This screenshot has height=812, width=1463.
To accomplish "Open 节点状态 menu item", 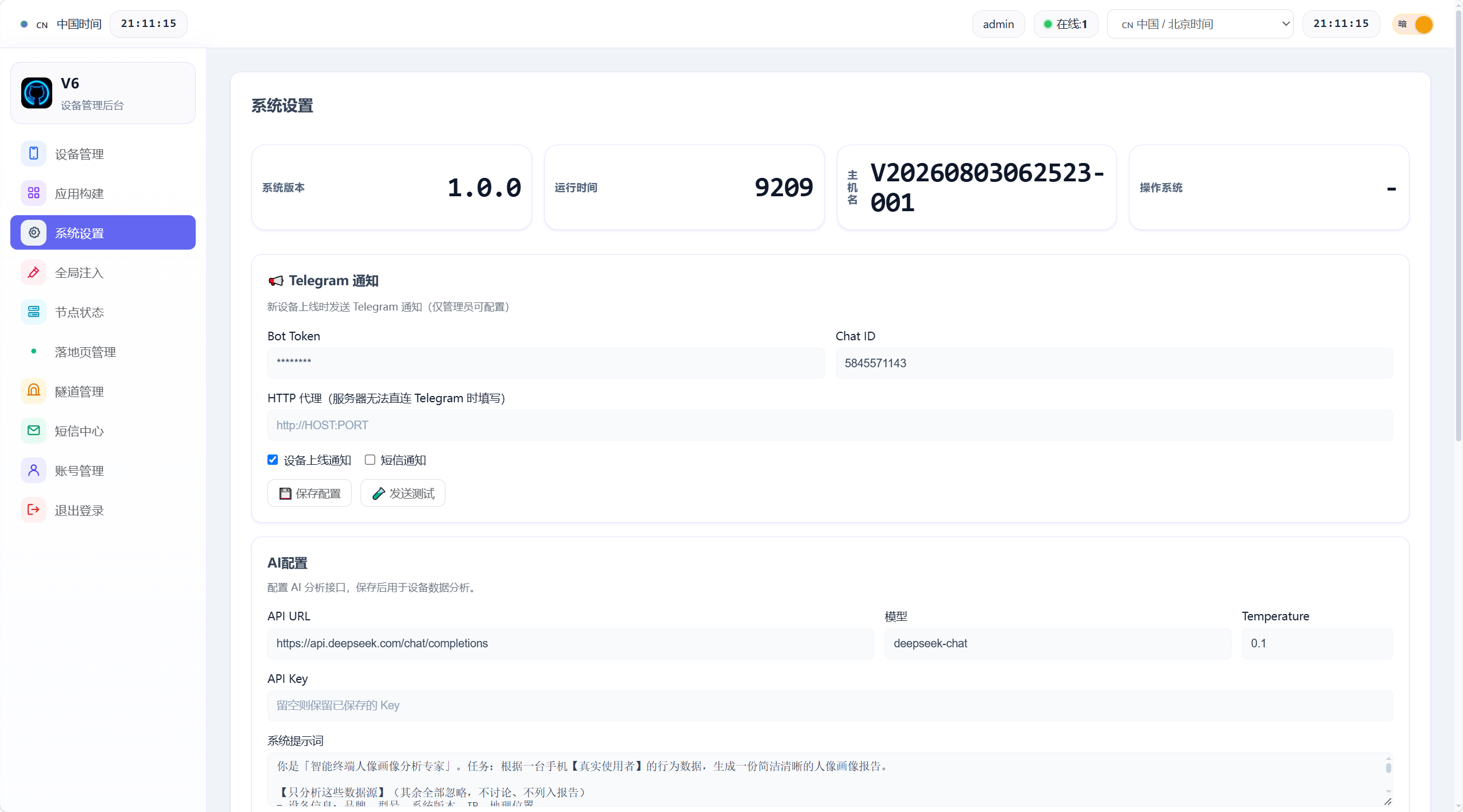I will click(x=103, y=312).
